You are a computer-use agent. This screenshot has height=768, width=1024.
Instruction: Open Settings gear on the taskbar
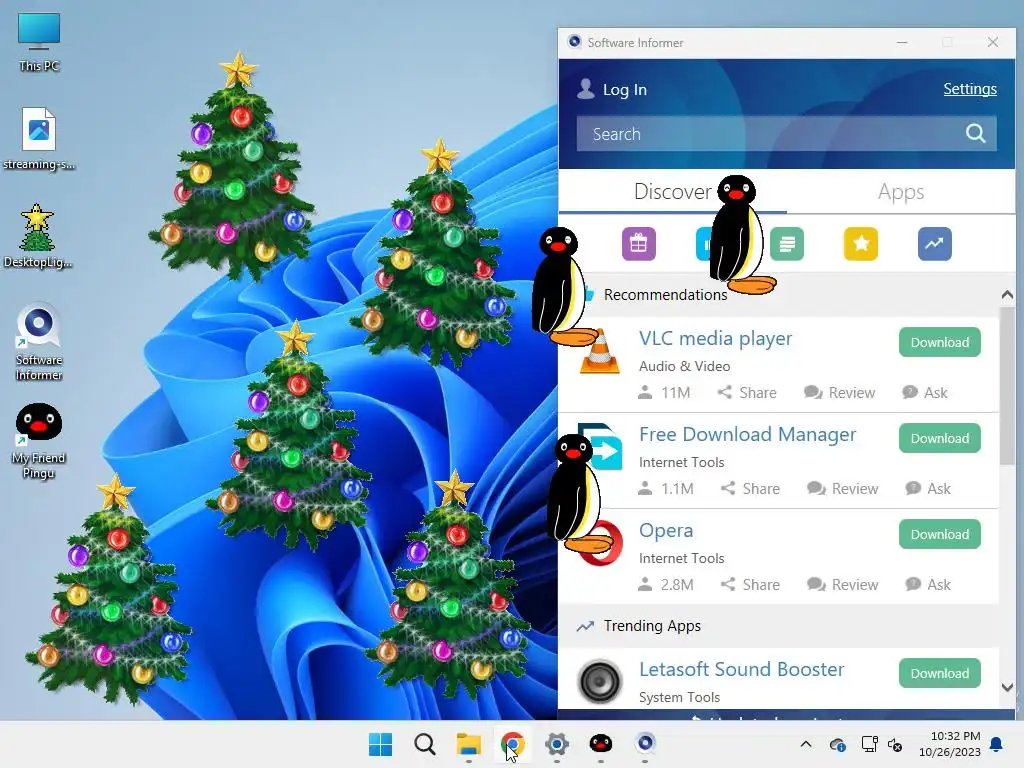coord(556,744)
